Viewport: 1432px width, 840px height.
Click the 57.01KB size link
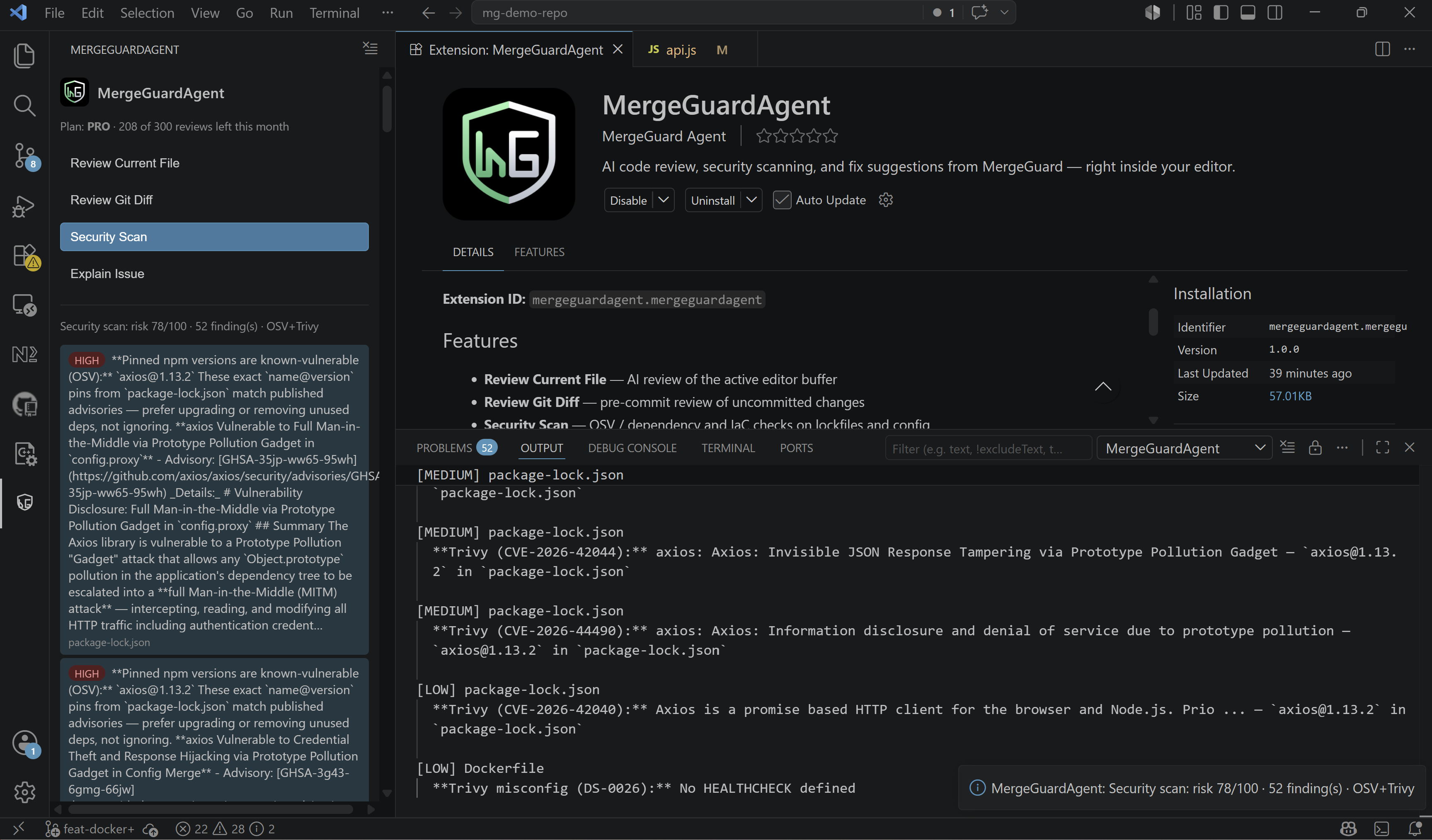pyautogui.click(x=1290, y=396)
